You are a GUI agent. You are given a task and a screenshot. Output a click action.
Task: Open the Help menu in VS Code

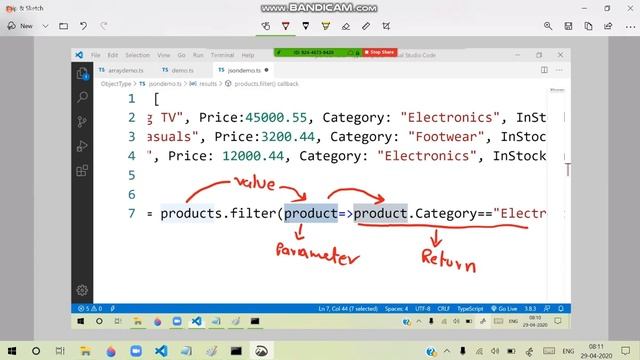(x=248, y=55)
